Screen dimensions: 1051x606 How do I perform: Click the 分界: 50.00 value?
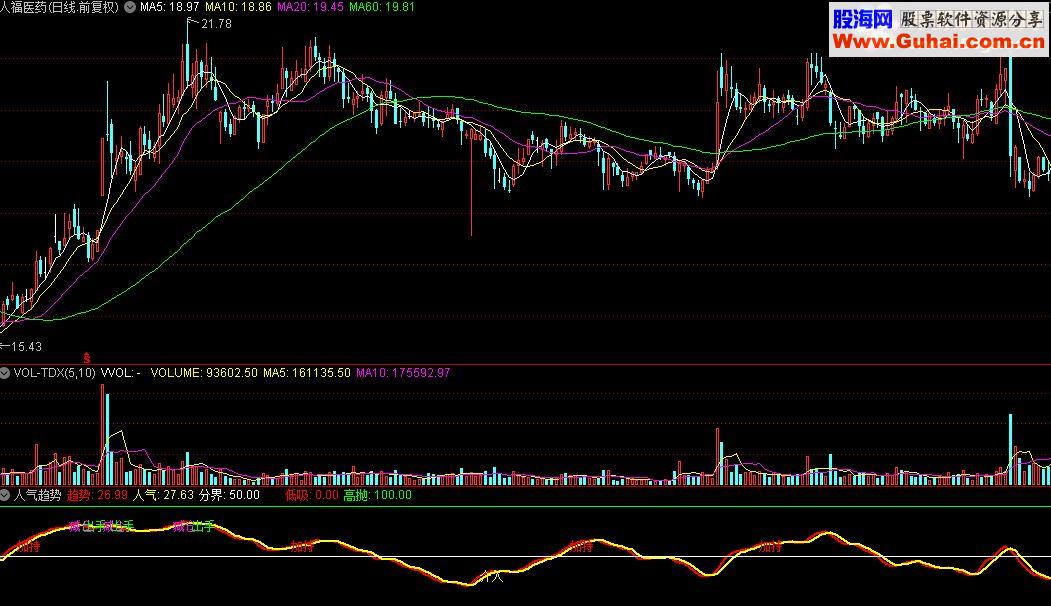[x=229, y=495]
